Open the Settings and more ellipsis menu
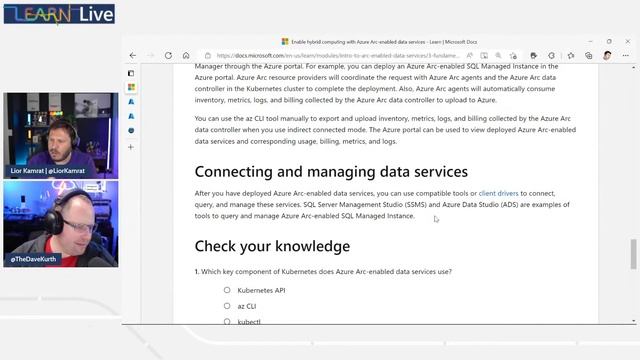The image size is (640, 360). point(626,56)
